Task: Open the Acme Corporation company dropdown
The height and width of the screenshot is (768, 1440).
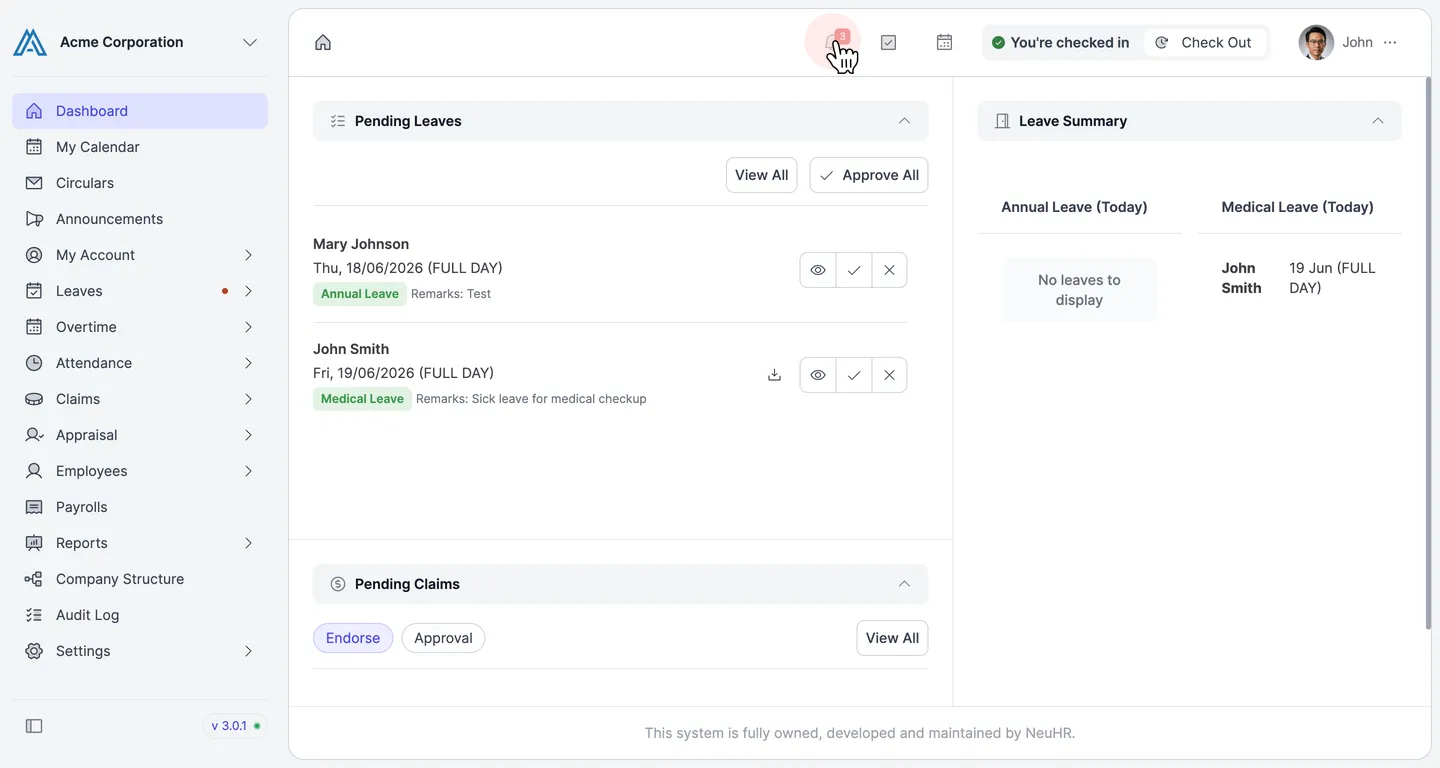Action: 250,42
